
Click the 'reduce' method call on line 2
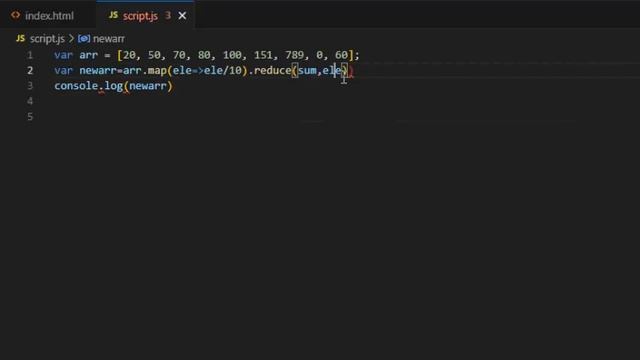pyautogui.click(x=273, y=71)
